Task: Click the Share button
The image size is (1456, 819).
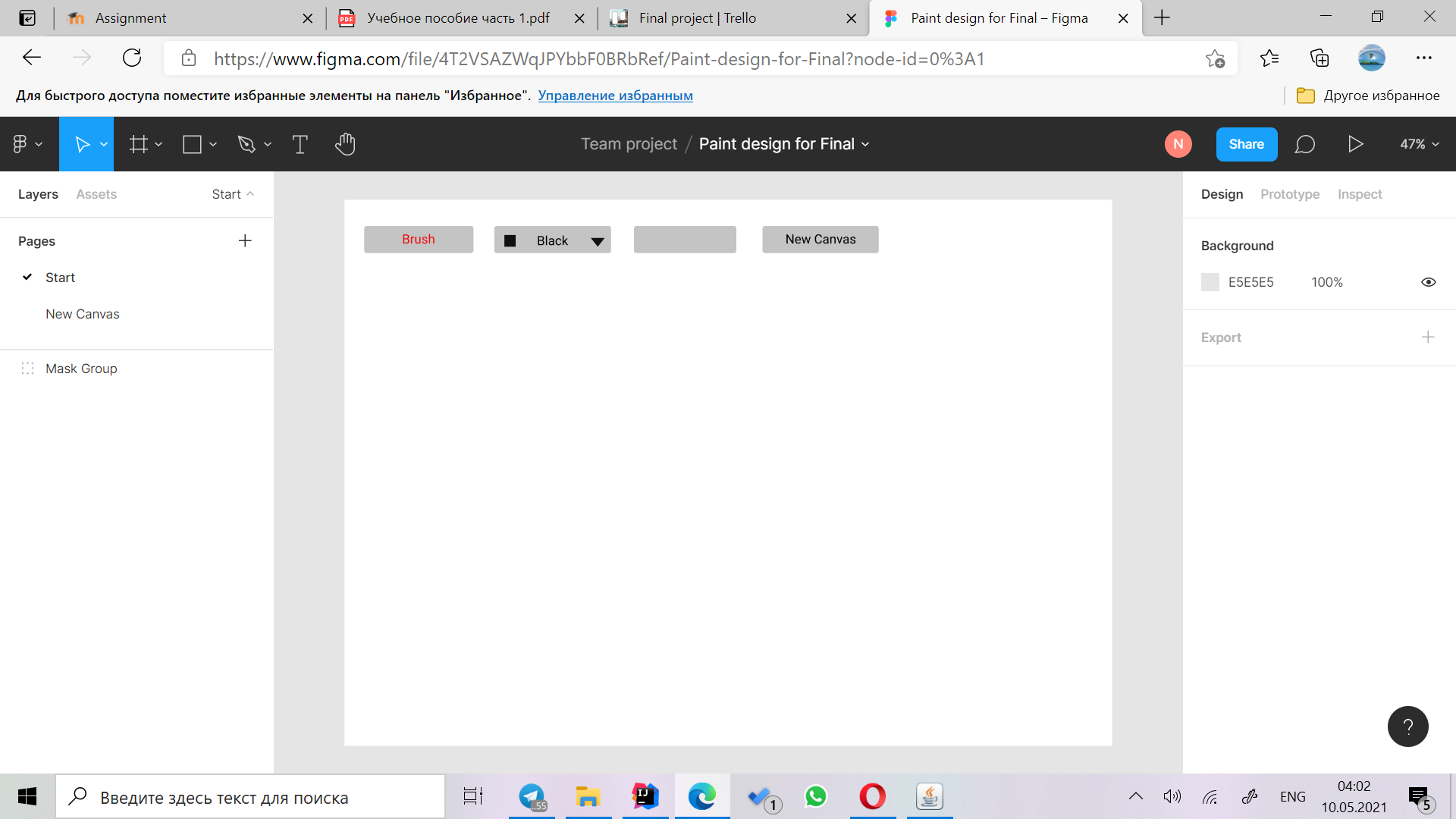Action: point(1246,144)
